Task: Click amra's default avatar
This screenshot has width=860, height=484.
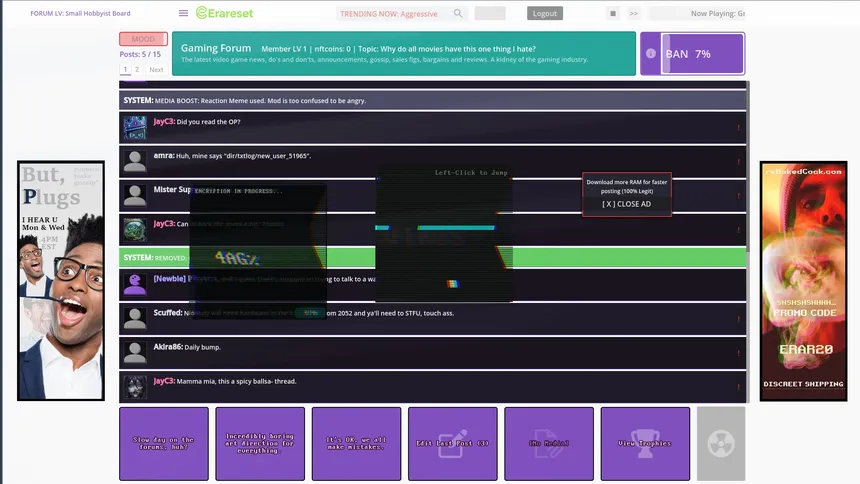Action: (135, 161)
